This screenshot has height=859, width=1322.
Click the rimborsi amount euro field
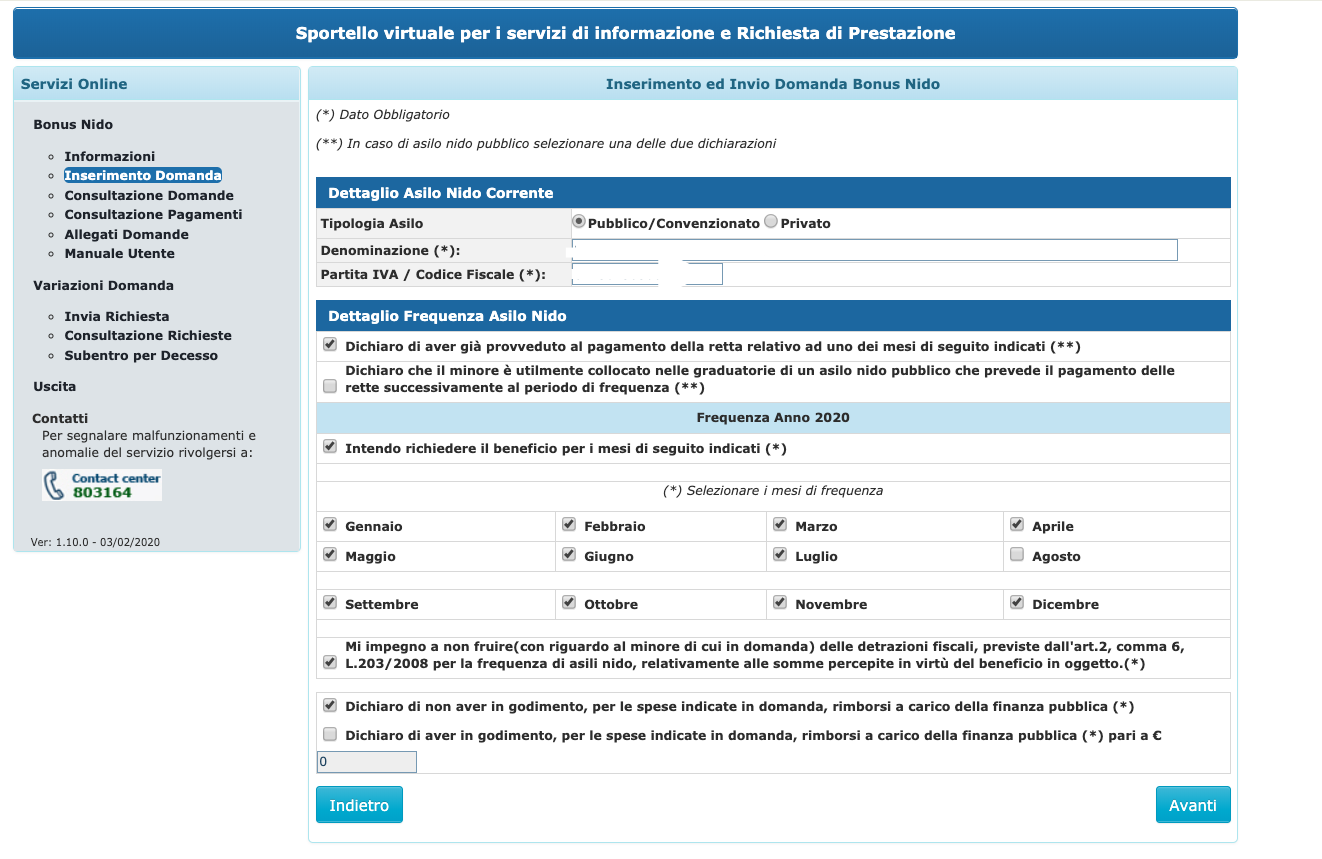pos(366,762)
